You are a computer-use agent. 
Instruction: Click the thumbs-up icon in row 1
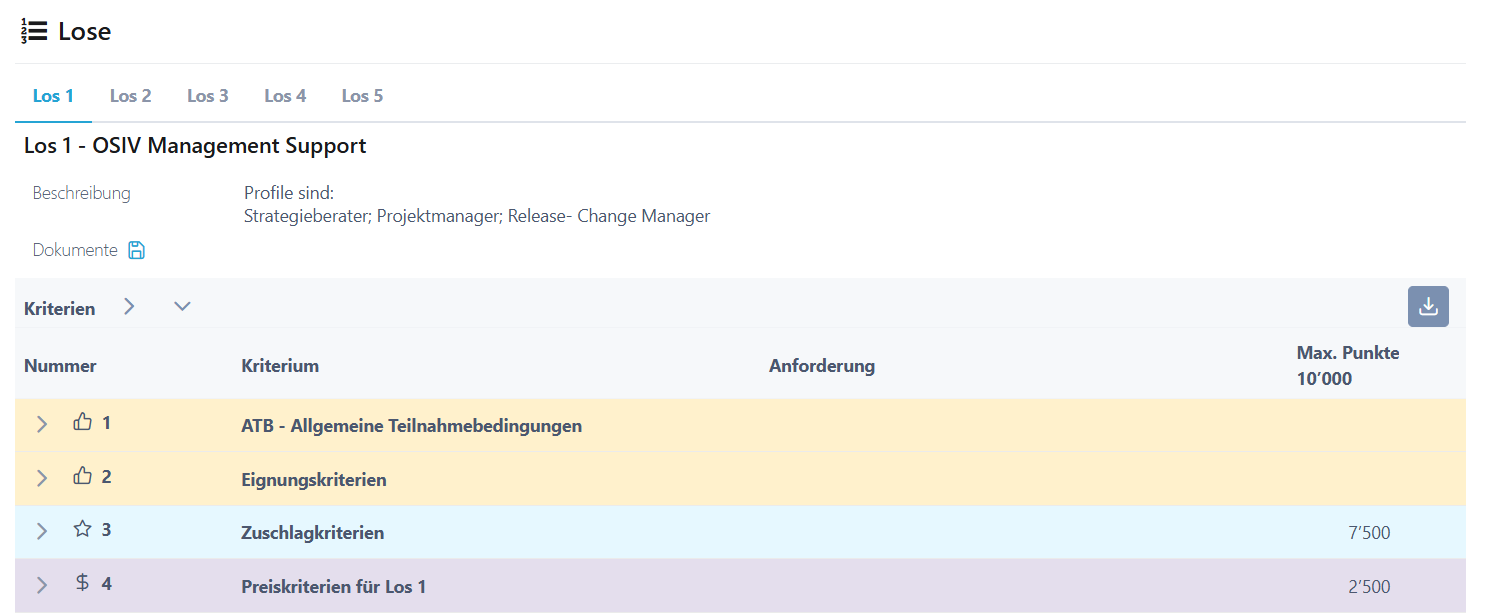coord(82,422)
